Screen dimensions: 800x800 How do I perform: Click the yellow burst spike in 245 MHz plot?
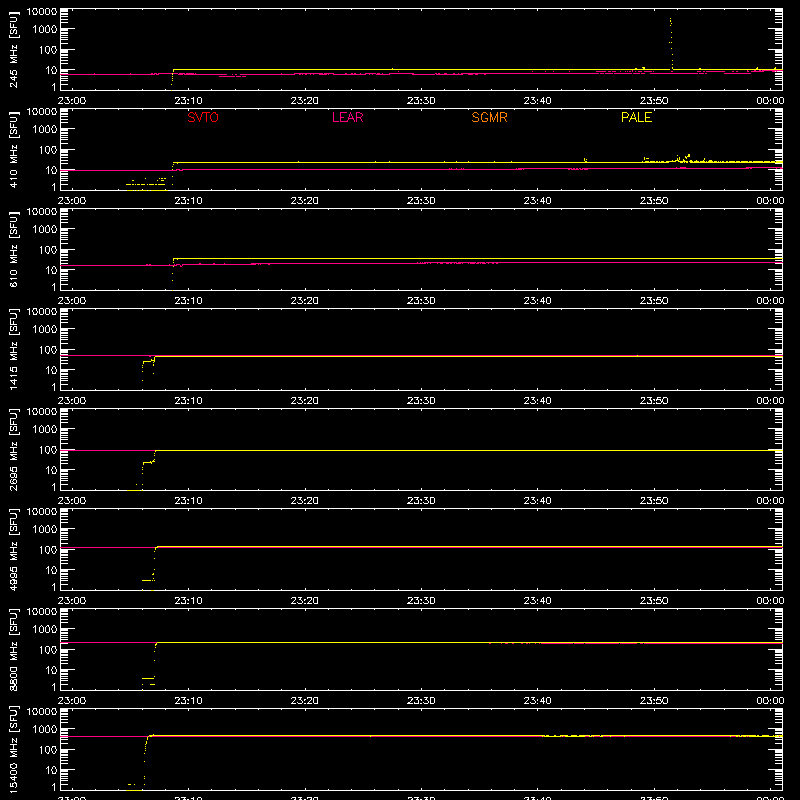(x=671, y=43)
